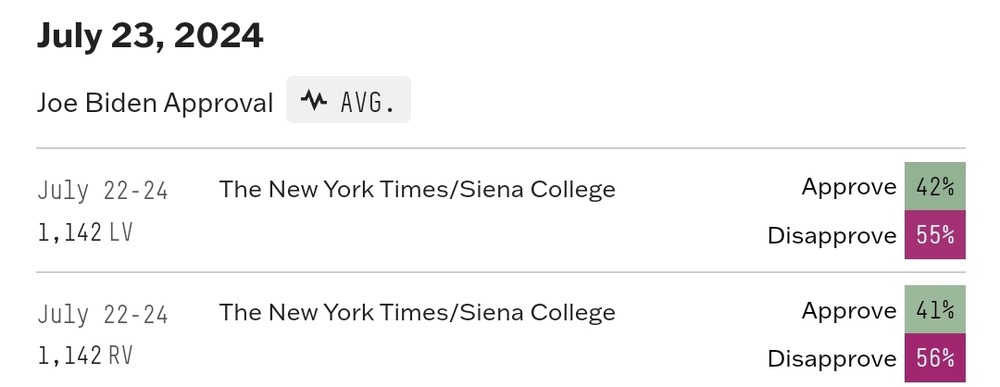Viewport: 1000px width, 387px height.
Task: Open the first New York Times/Siena College poll
Action: (x=417, y=189)
